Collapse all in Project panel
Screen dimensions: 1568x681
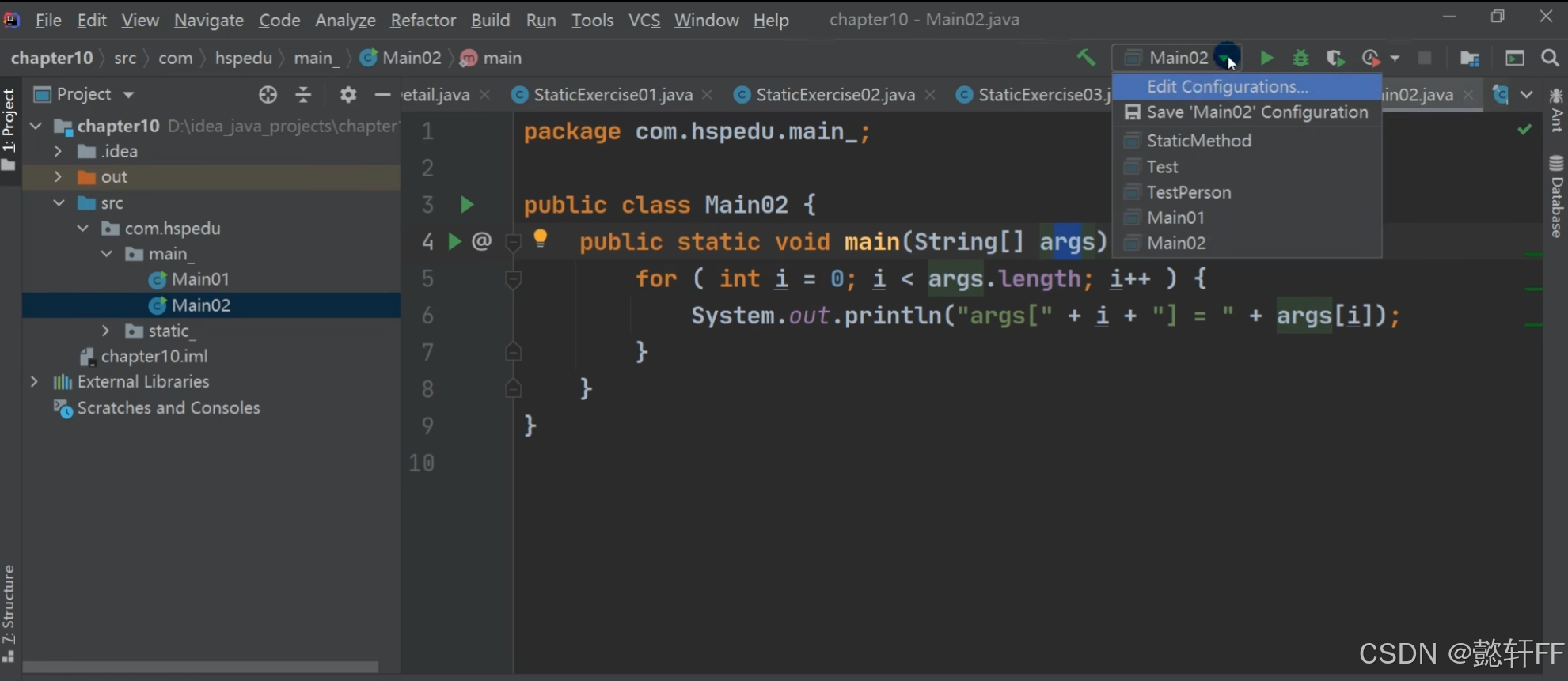click(304, 95)
